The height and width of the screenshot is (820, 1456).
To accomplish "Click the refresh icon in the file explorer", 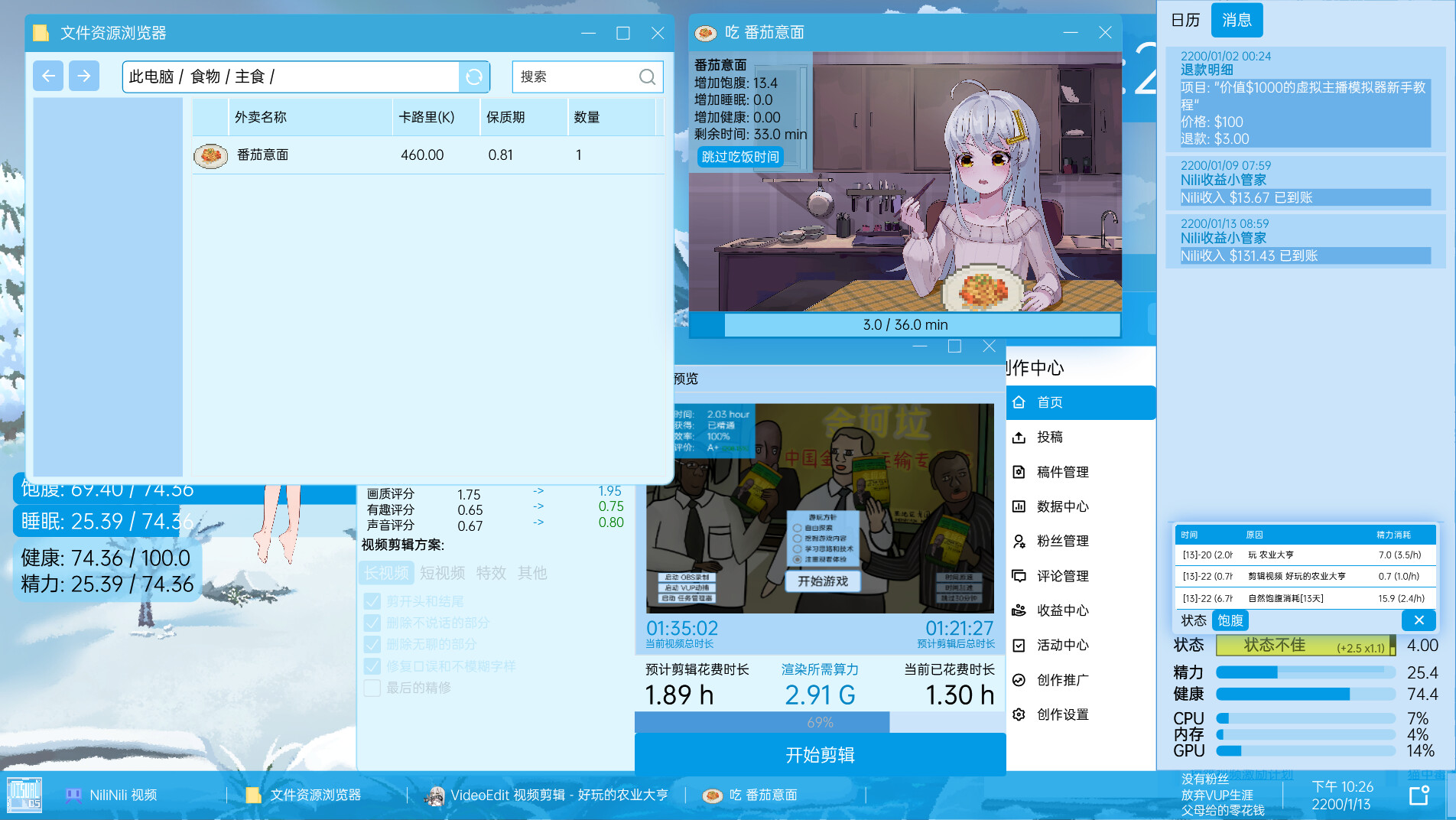I will coord(474,76).
